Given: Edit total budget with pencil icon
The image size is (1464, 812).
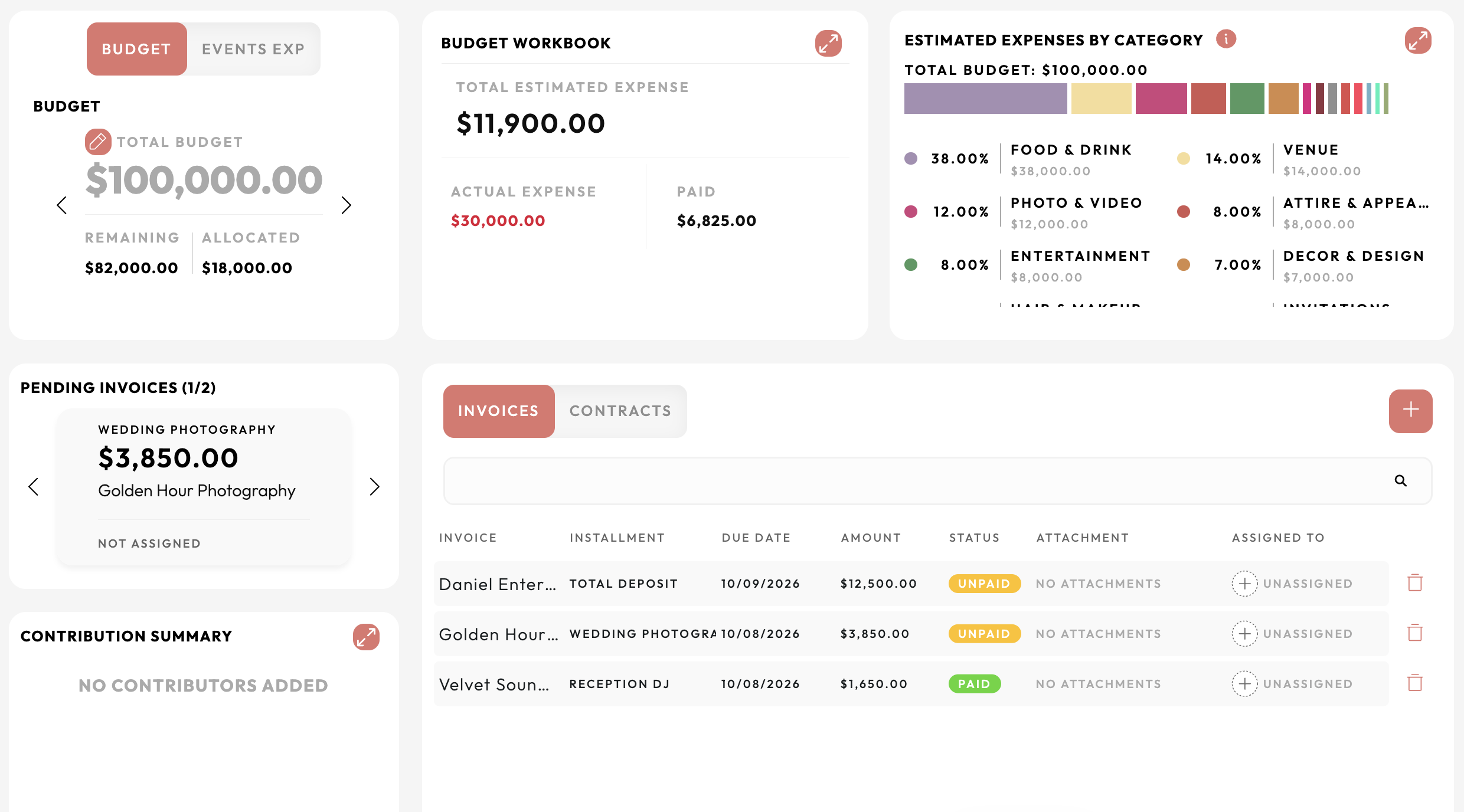Looking at the screenshot, I should (x=98, y=142).
